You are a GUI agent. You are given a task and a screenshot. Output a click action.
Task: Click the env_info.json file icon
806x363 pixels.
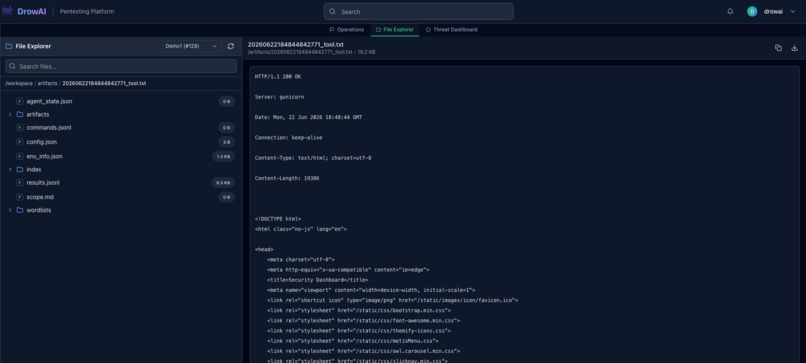(20, 156)
